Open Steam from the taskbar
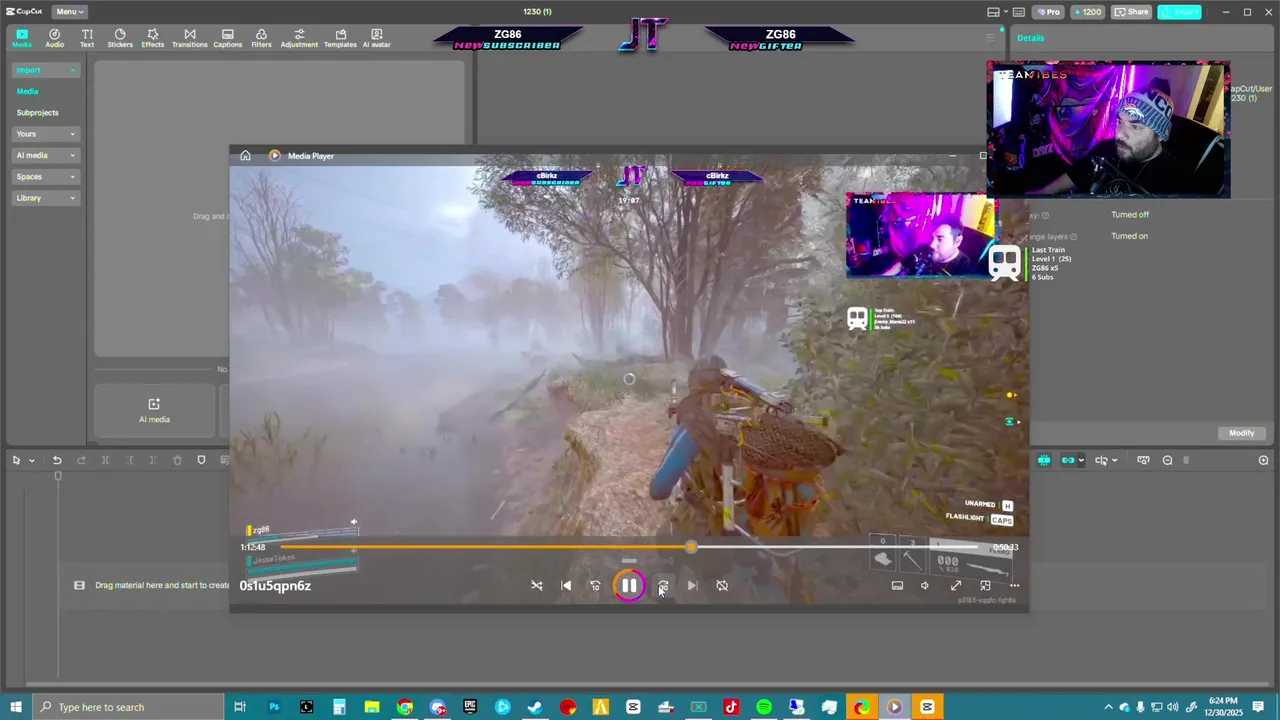This screenshot has height=720, width=1280. click(535, 707)
